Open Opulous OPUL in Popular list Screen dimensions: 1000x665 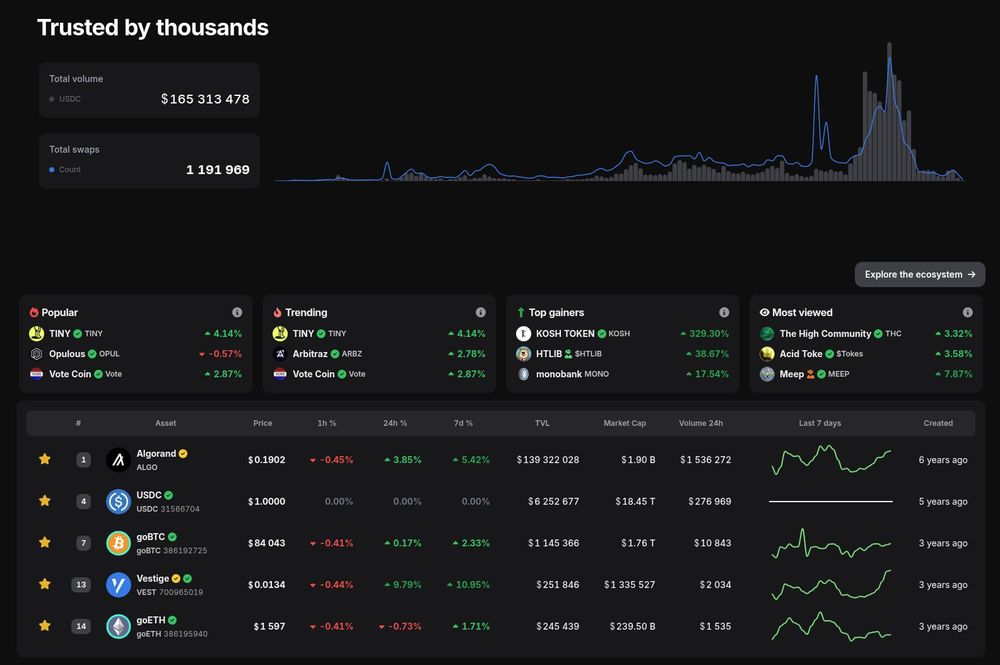[135, 354]
